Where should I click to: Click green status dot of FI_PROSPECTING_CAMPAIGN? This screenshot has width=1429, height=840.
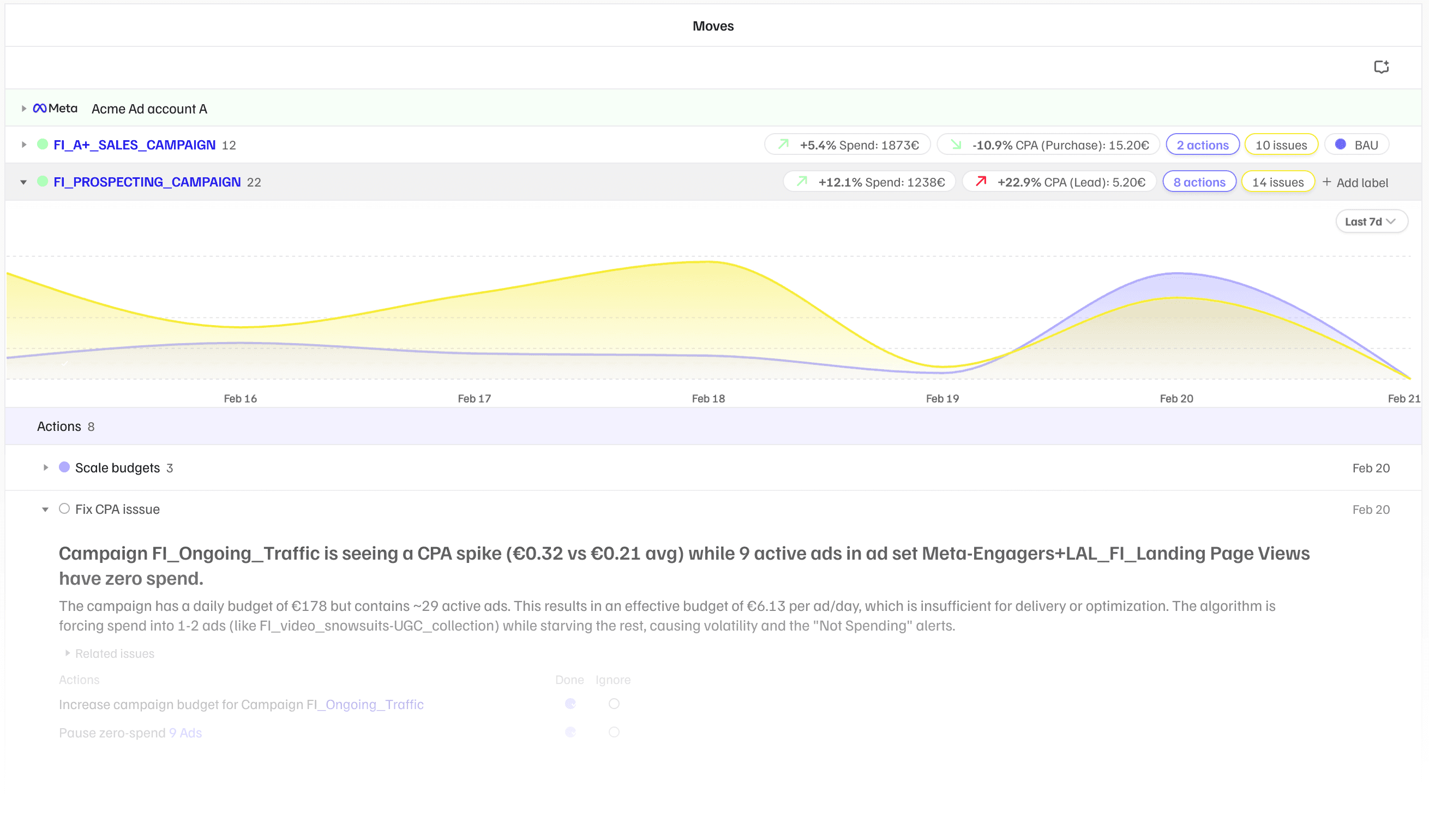click(x=43, y=182)
